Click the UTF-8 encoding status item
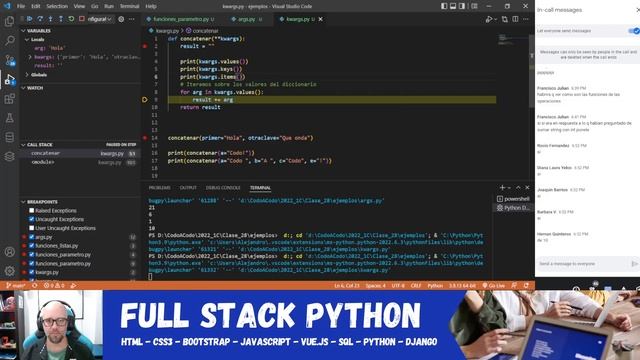 pos(398,285)
